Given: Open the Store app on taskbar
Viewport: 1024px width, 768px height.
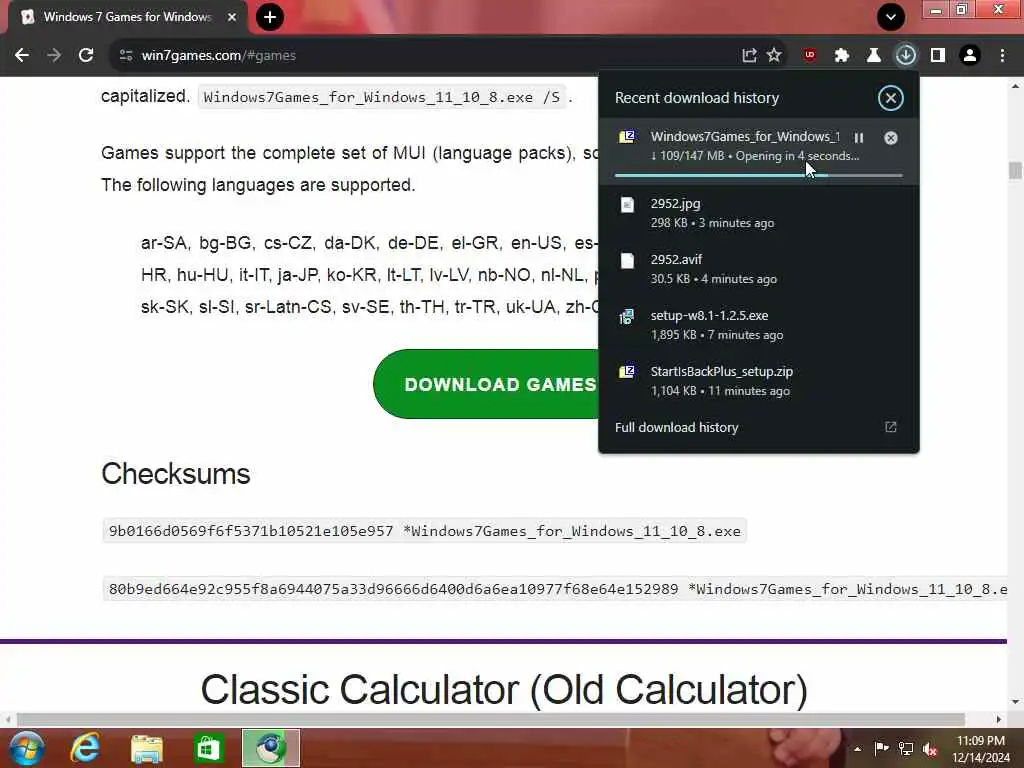Looking at the screenshot, I should point(208,748).
